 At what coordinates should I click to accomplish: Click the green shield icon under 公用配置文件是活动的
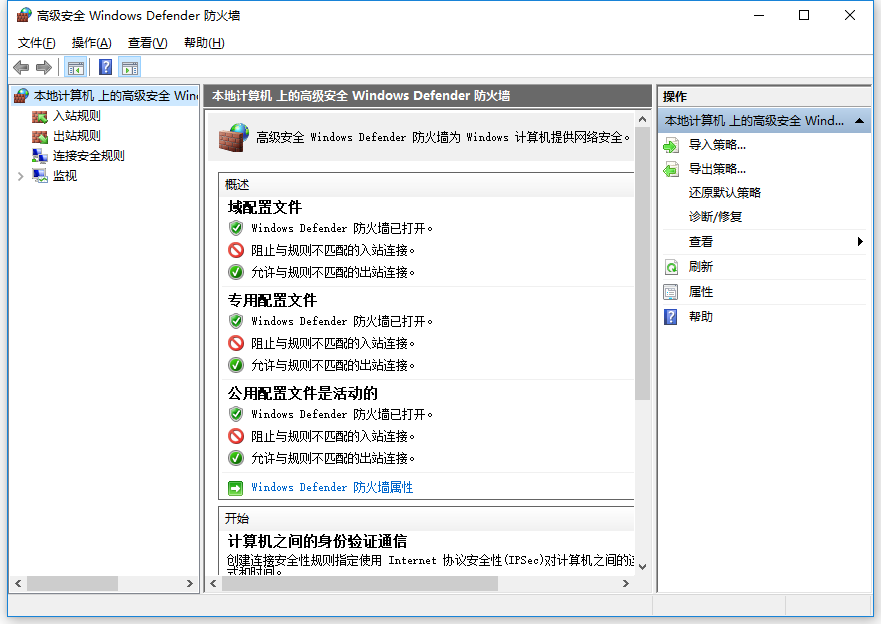[236, 414]
